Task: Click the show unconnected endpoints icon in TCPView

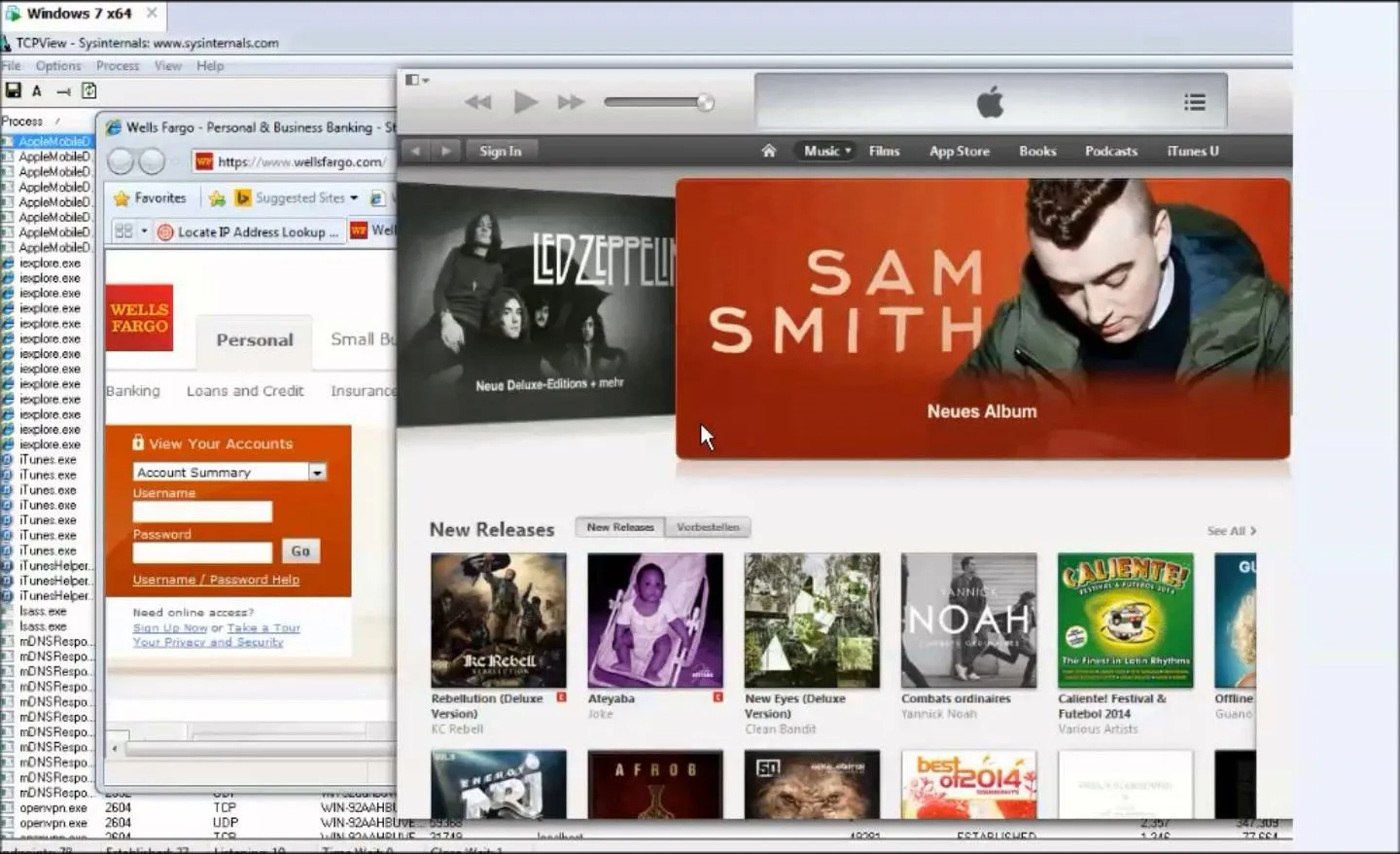Action: click(63, 90)
